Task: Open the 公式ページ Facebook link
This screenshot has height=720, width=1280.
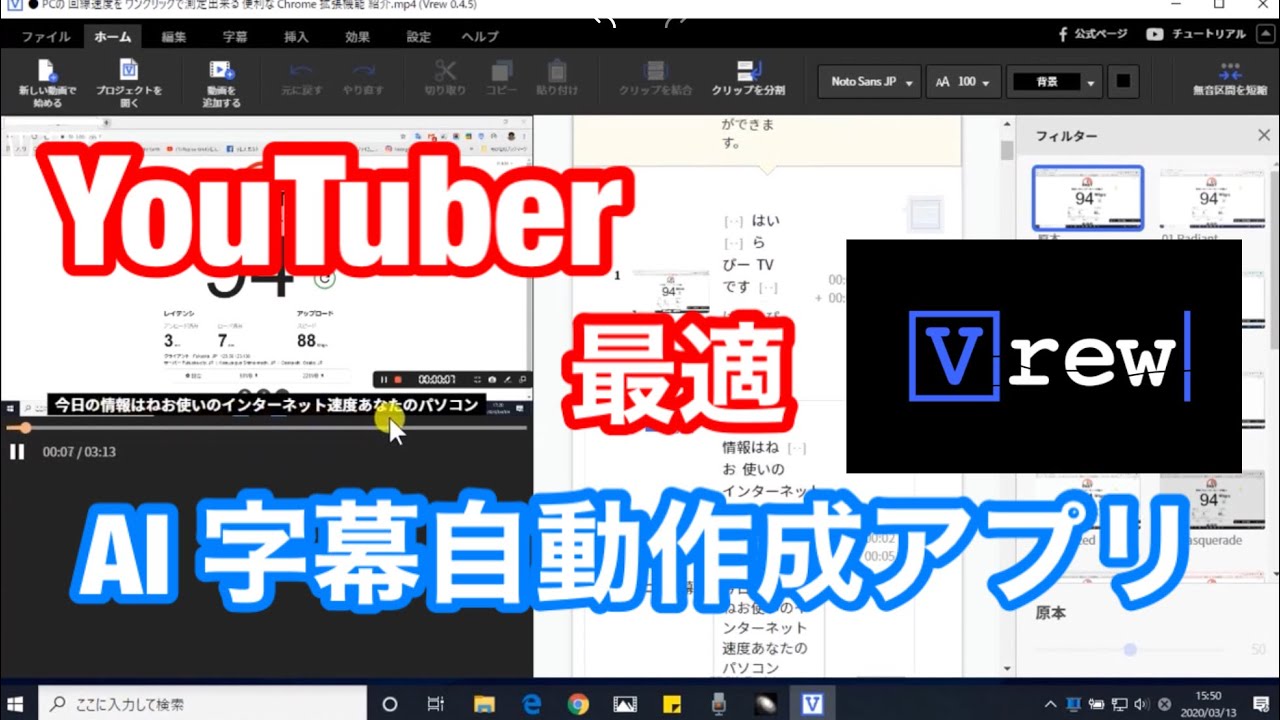Action: click(x=1093, y=34)
